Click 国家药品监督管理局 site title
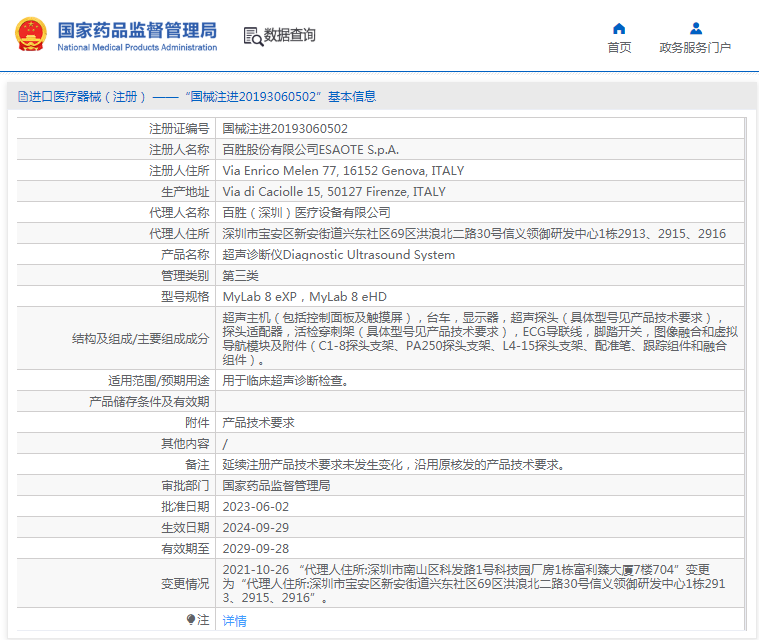The height and width of the screenshot is (640, 759). (x=137, y=30)
